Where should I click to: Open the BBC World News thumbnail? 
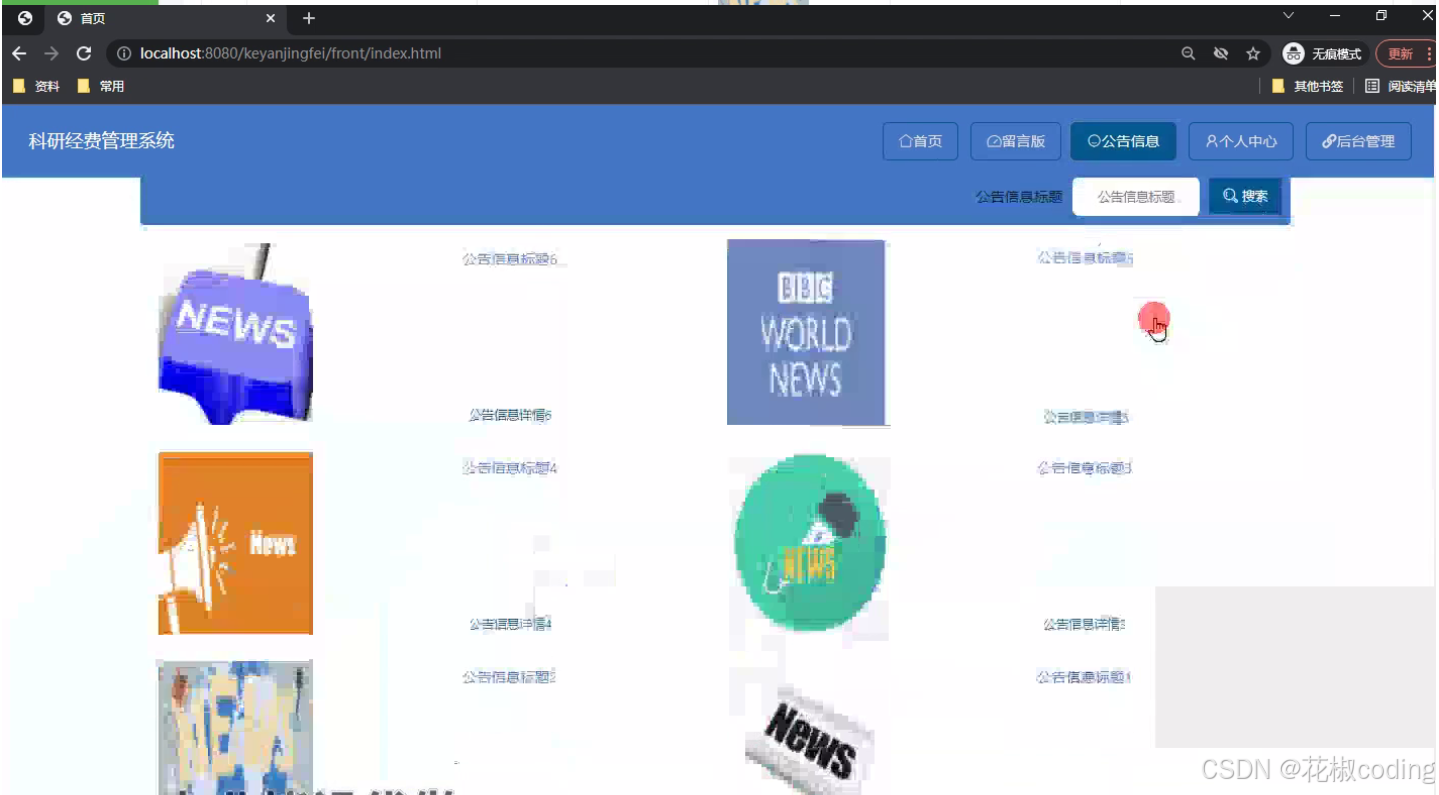tap(806, 332)
